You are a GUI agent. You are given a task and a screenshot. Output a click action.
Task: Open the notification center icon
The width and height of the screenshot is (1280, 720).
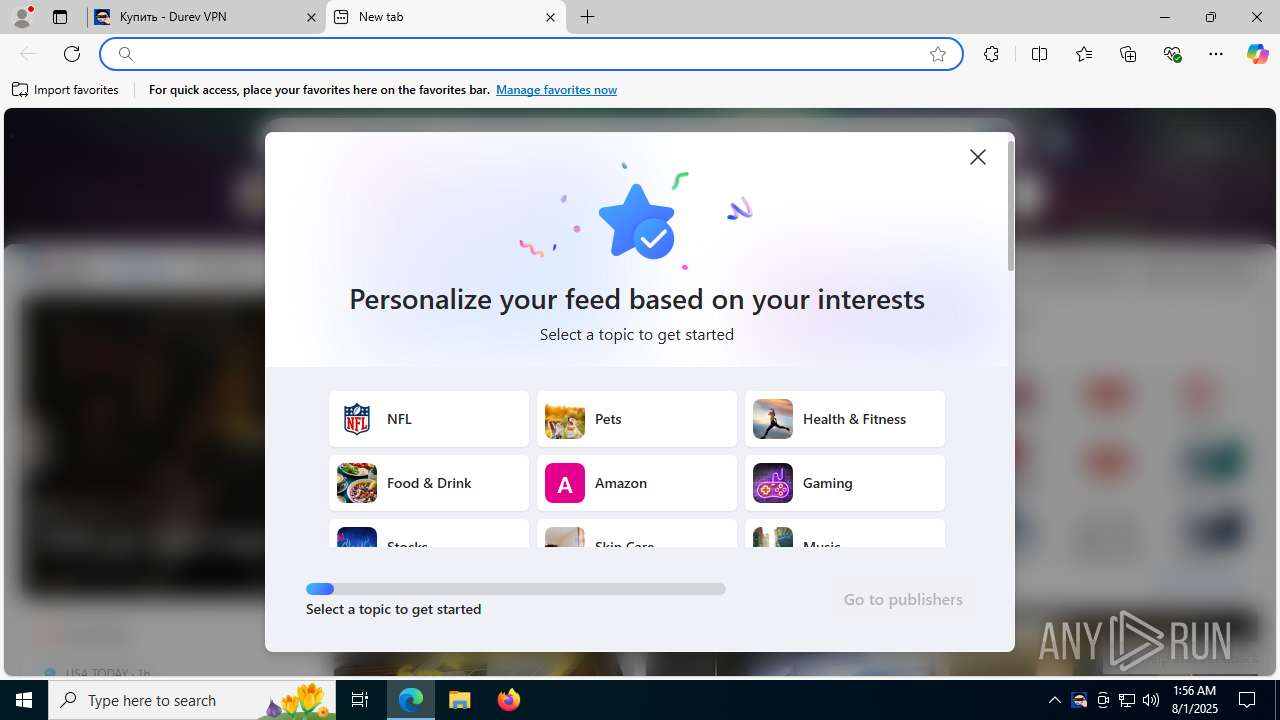(x=1248, y=700)
